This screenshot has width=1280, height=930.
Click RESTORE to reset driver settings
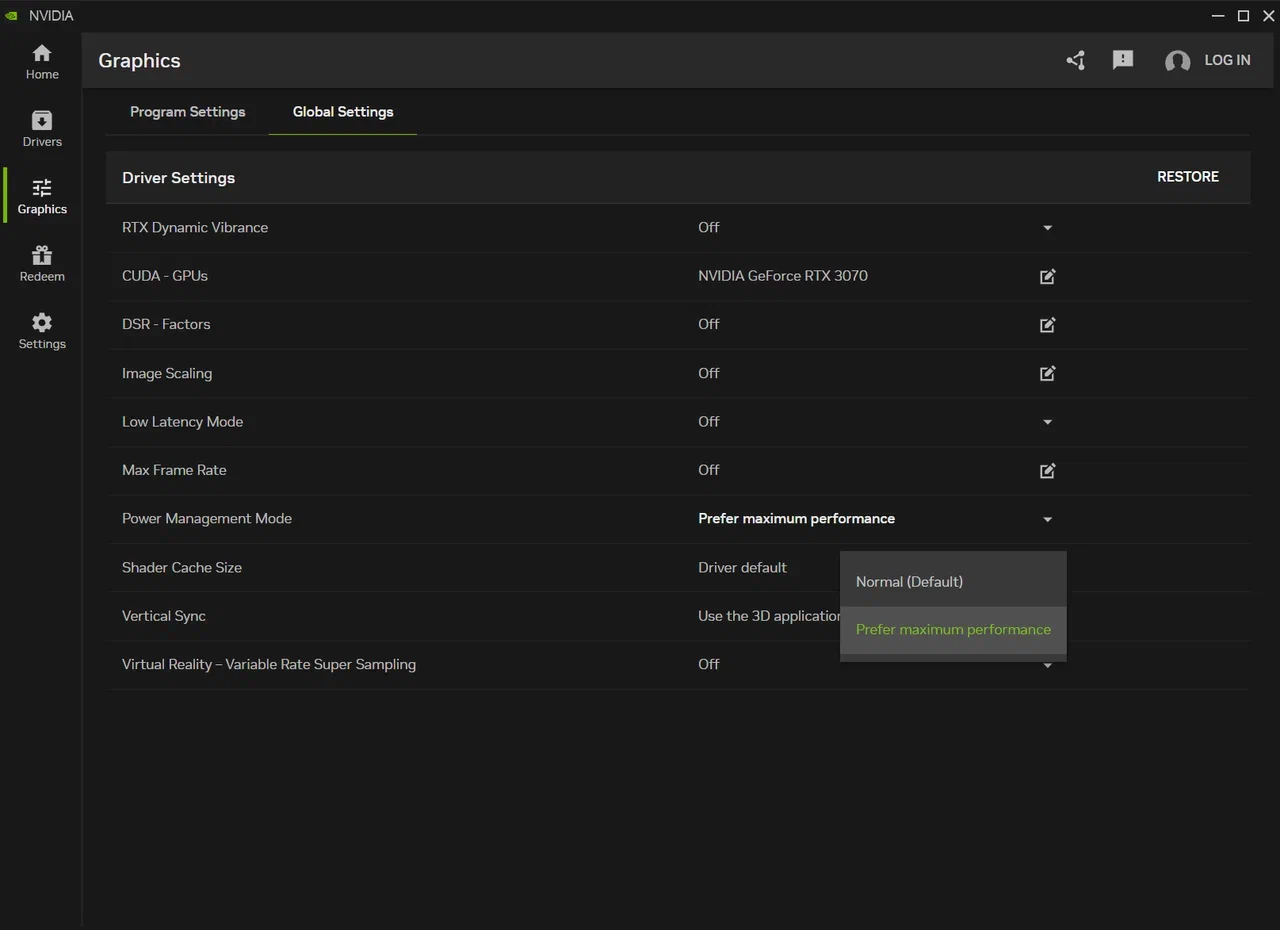(1188, 177)
